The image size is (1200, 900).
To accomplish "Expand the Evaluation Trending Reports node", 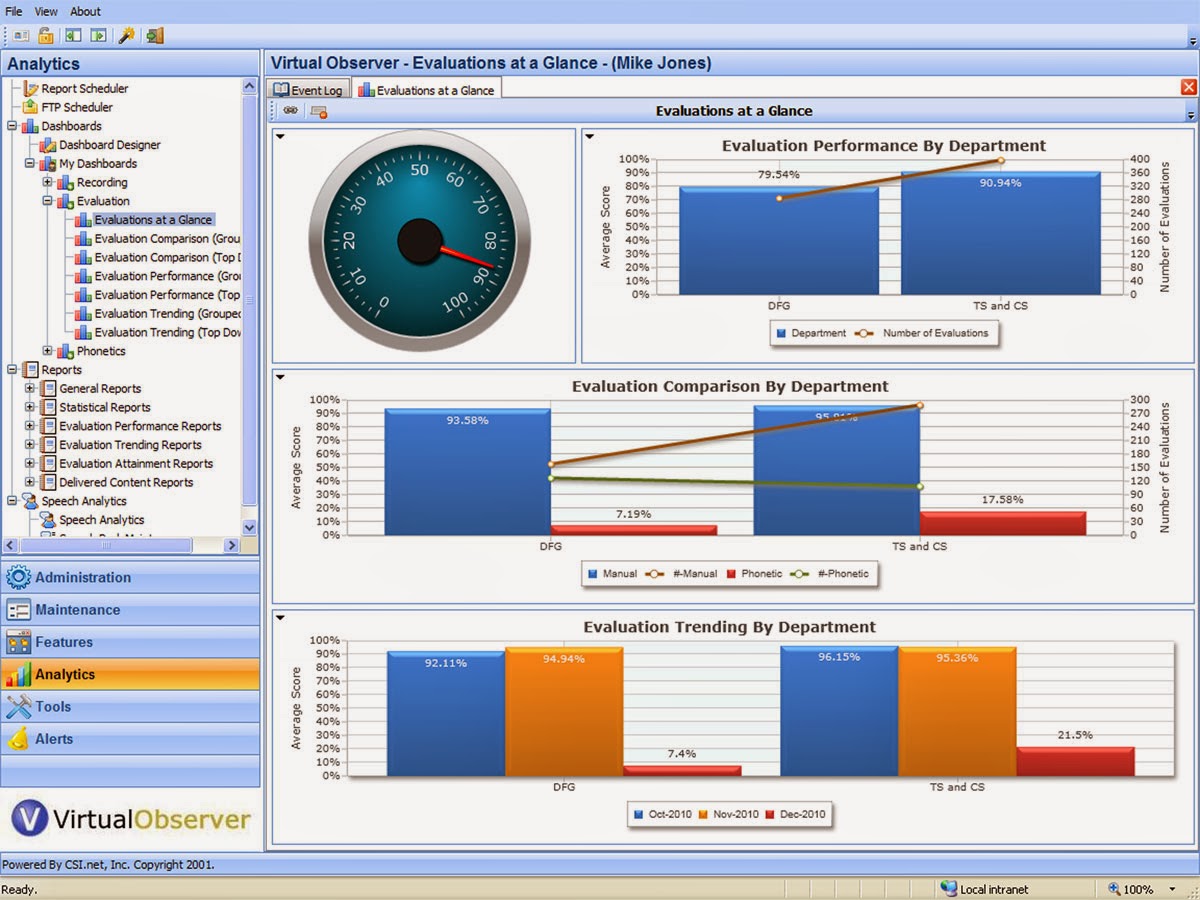I will click(x=30, y=445).
